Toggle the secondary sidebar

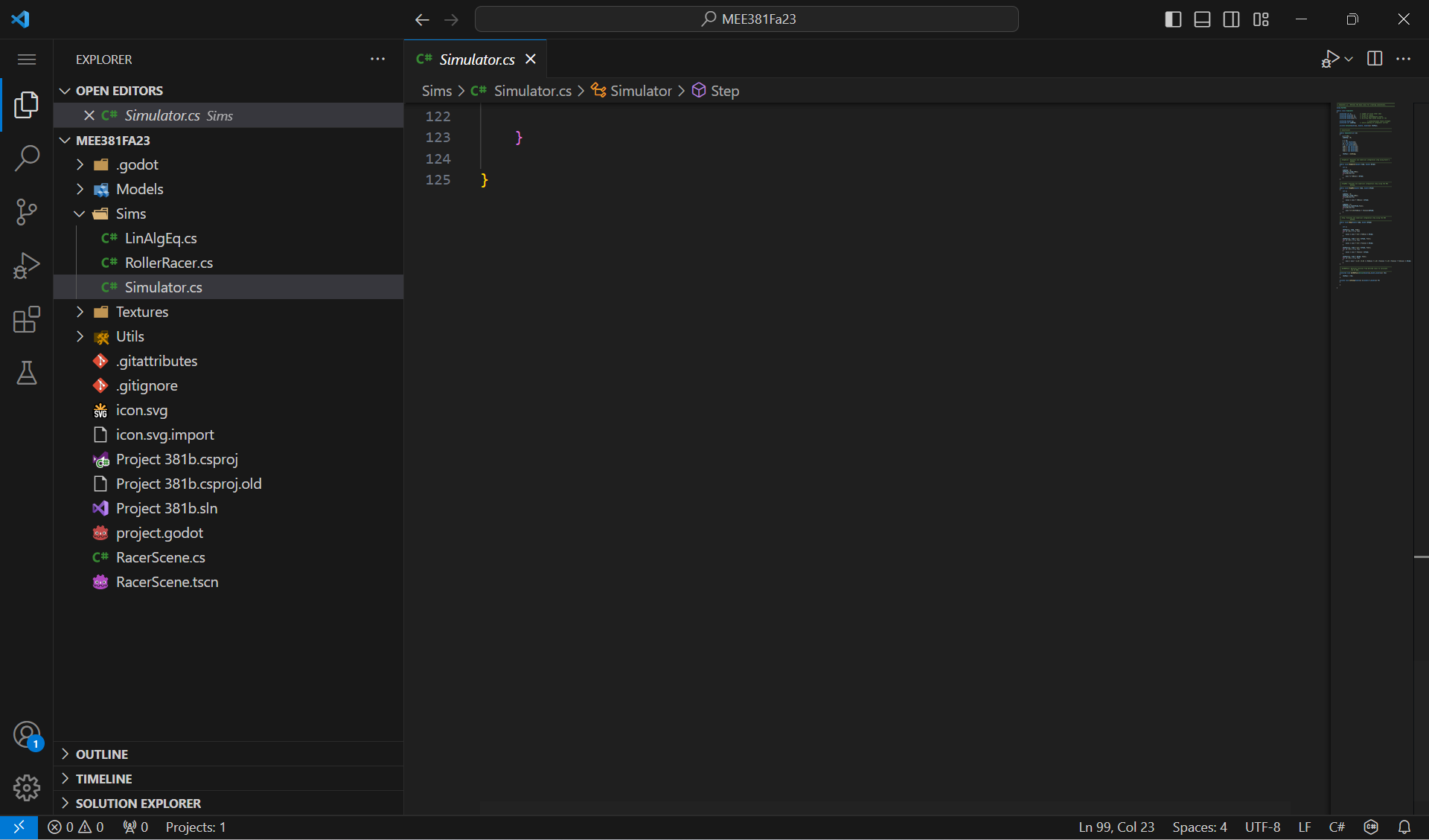pos(1232,19)
